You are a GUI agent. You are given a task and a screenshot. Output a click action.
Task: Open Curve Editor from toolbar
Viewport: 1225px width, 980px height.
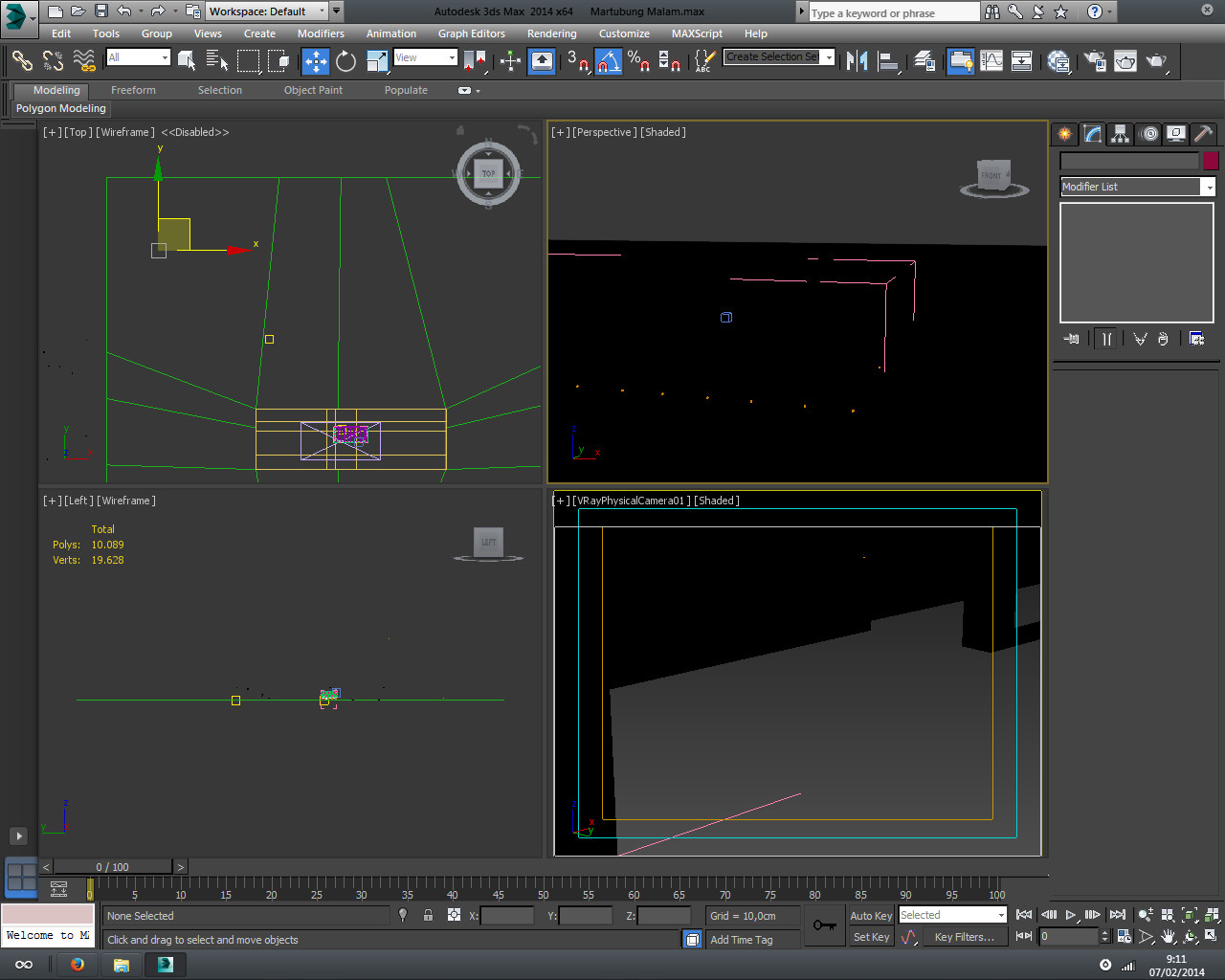(x=991, y=61)
